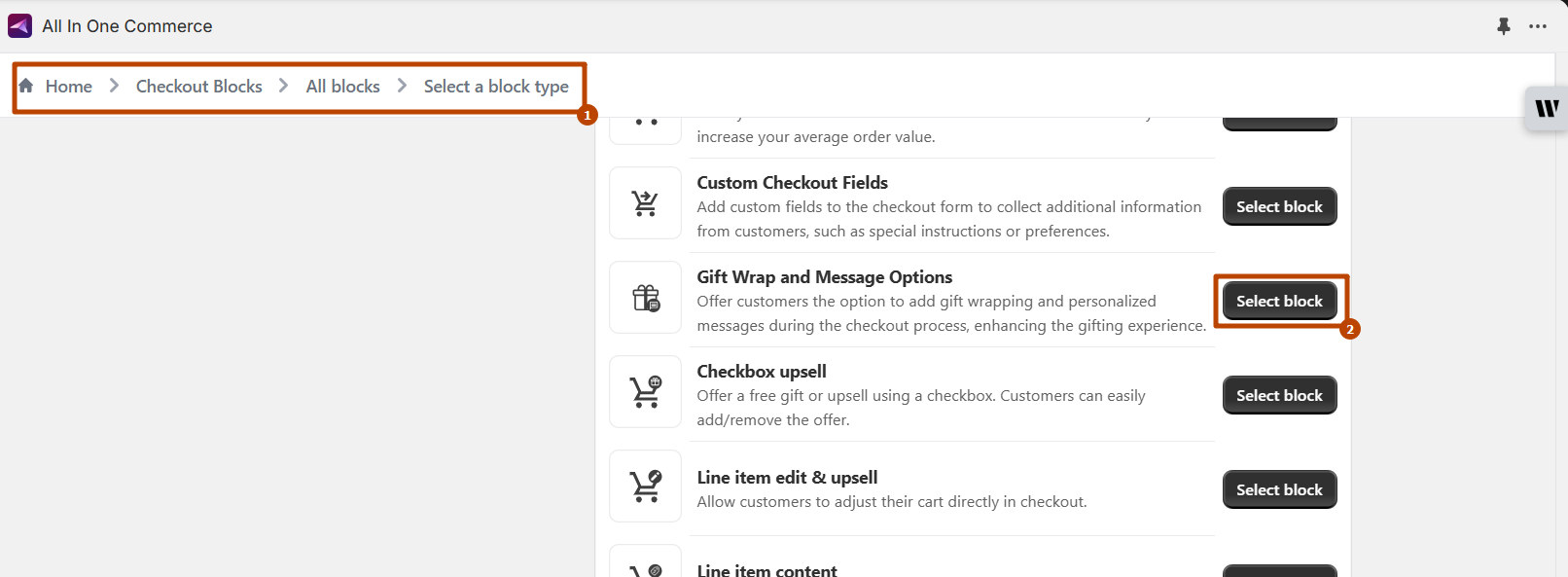Navigate to Checkout Blocks breadcrumb
The width and height of the screenshot is (1568, 577).
click(x=198, y=87)
